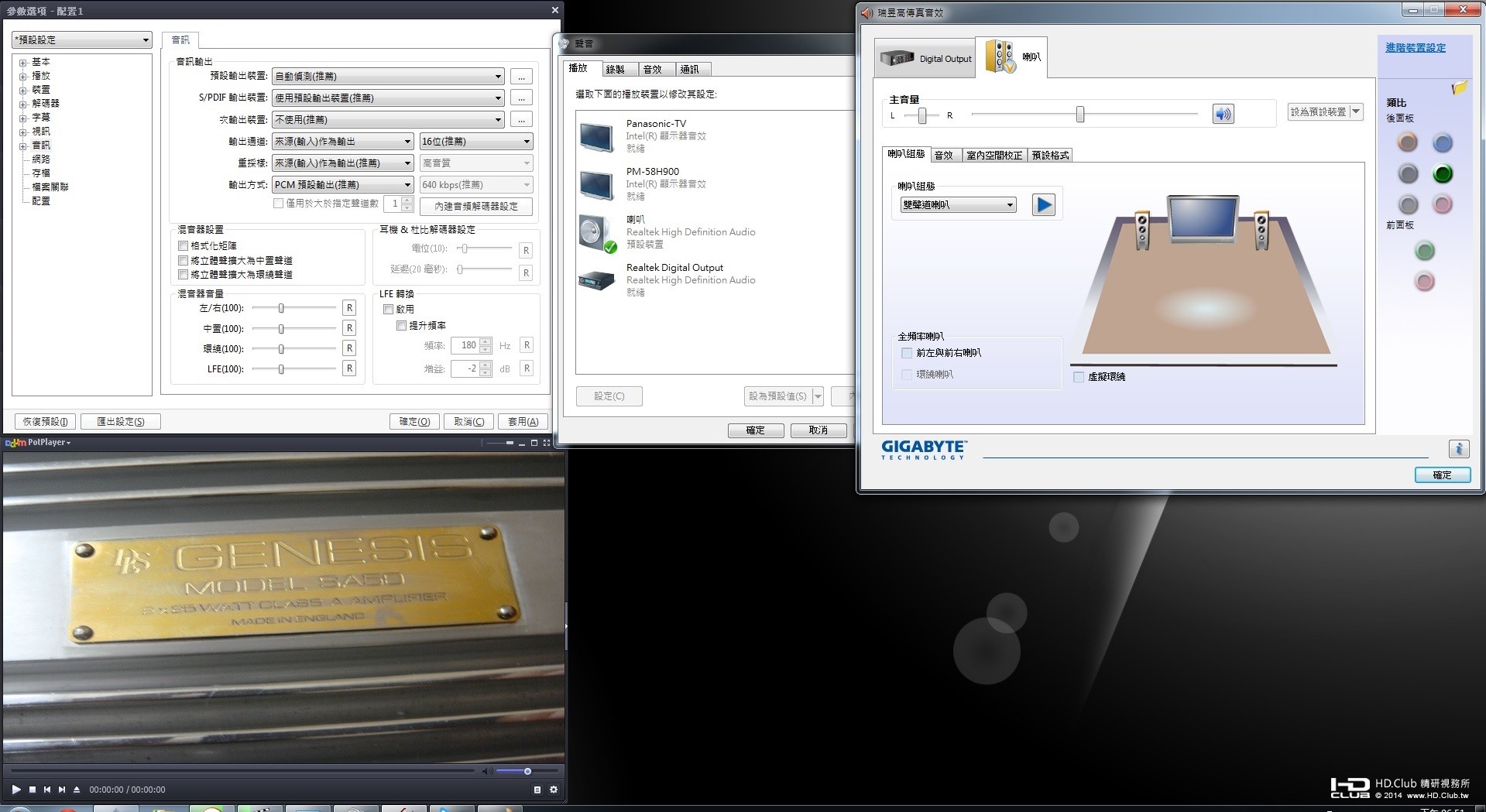This screenshot has width=1486, height=812.
Task: Open connector settings folder icon
Action: 1459,88
